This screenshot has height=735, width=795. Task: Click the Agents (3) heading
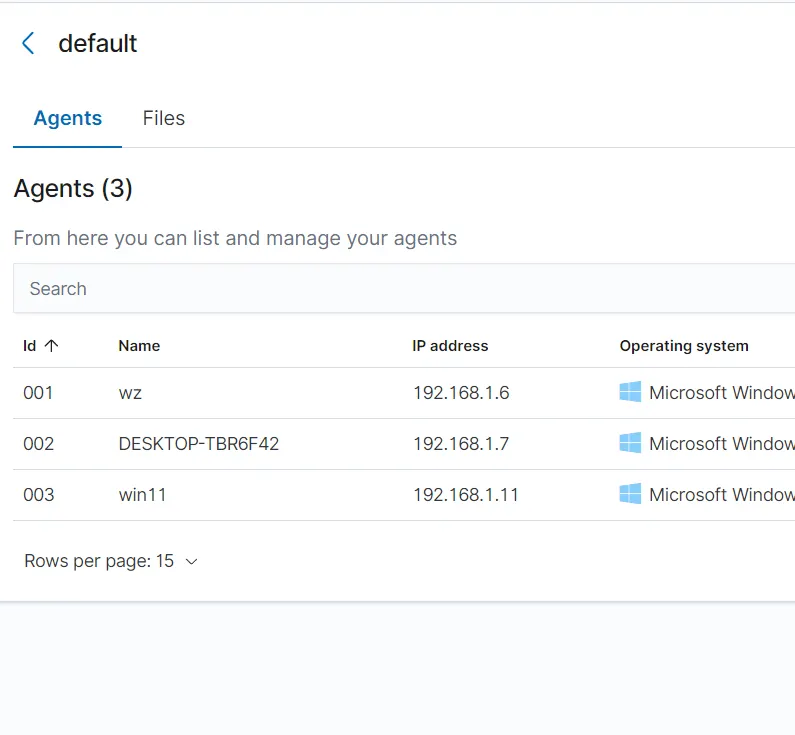(x=73, y=189)
